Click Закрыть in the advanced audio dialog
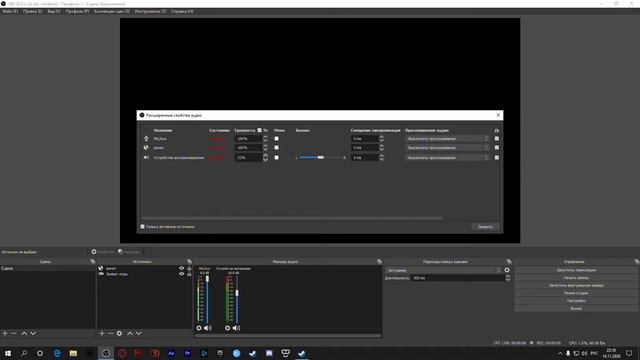 point(485,227)
